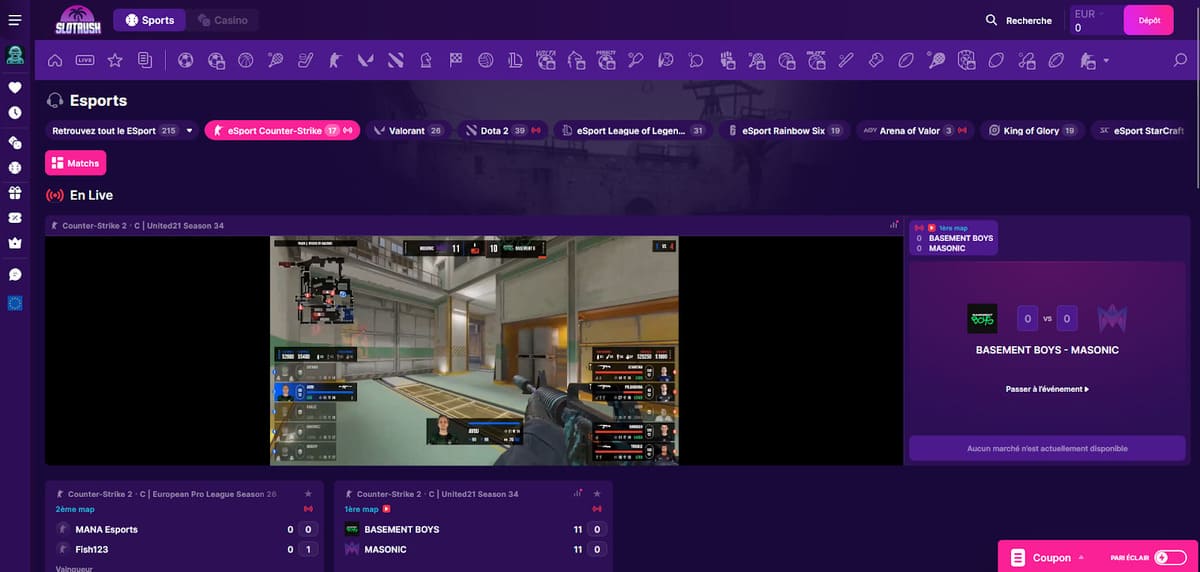Open the hamburger menu at top left
Viewport: 1200px width, 572px height.
point(14,20)
